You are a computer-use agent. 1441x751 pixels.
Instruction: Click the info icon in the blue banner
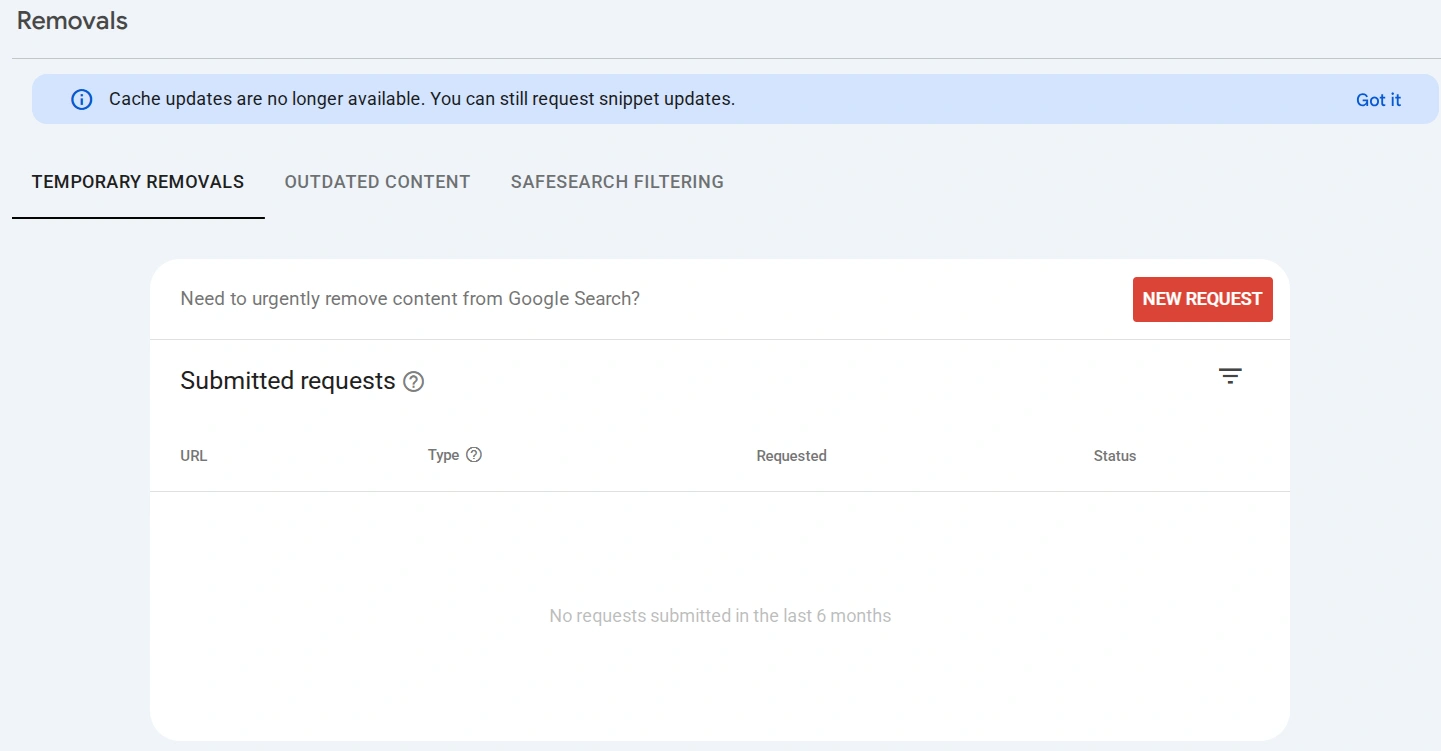point(82,100)
